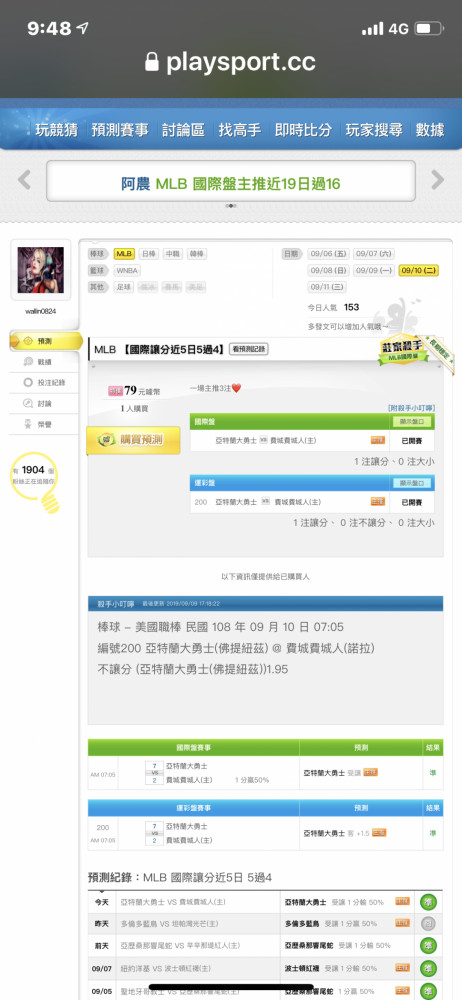Open the 附殺手小叮嚀 link
Screen dimensions: 462x1000
(x=411, y=407)
